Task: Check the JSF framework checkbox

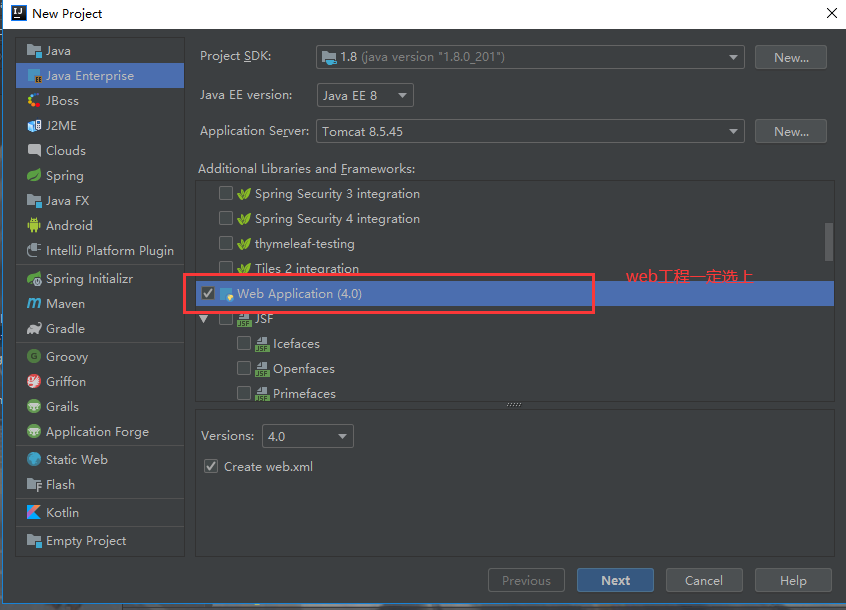Action: tap(226, 318)
